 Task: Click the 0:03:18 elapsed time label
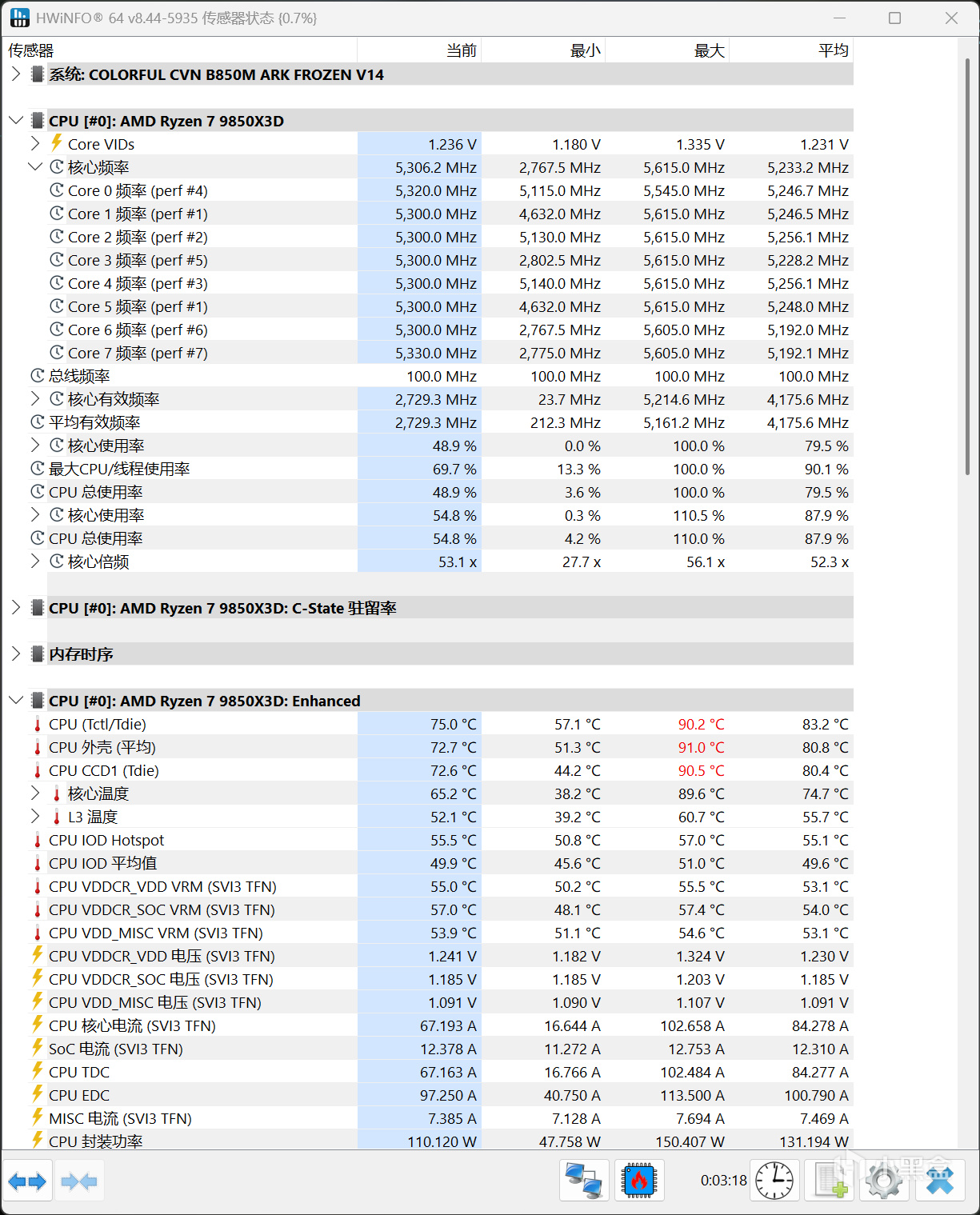pyautogui.click(x=723, y=1181)
